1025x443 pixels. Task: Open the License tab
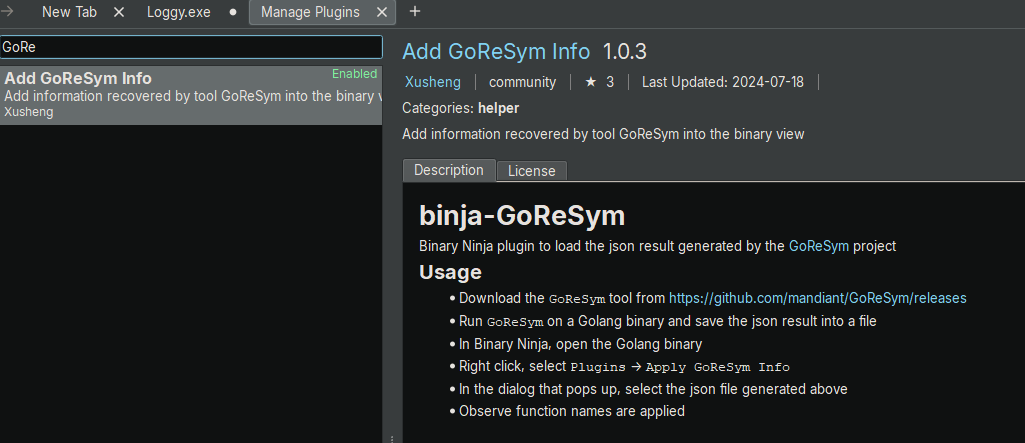click(x=531, y=171)
